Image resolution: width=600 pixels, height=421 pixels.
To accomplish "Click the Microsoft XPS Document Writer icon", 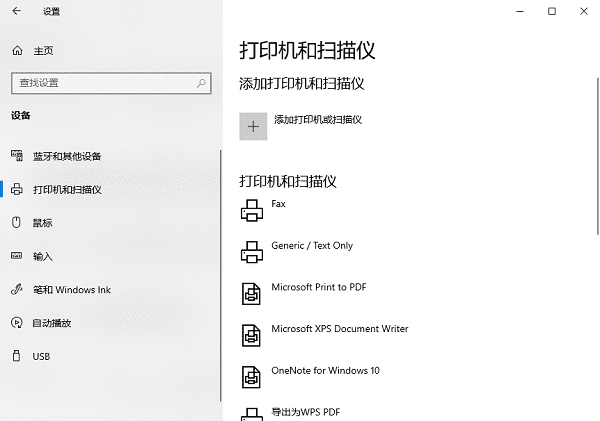I will point(251,335).
